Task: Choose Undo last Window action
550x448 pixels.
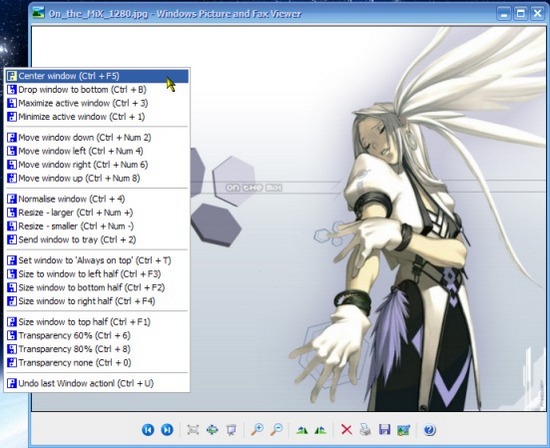Action: (x=97, y=383)
